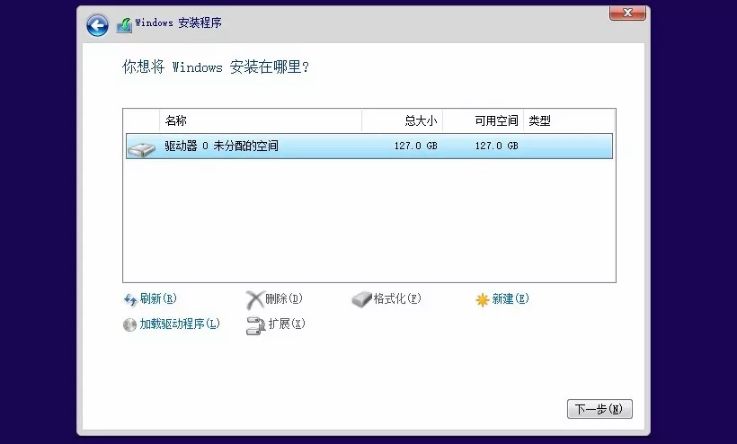The width and height of the screenshot is (737, 444).
Task: Click the 类型 column header
Action: pos(540,121)
